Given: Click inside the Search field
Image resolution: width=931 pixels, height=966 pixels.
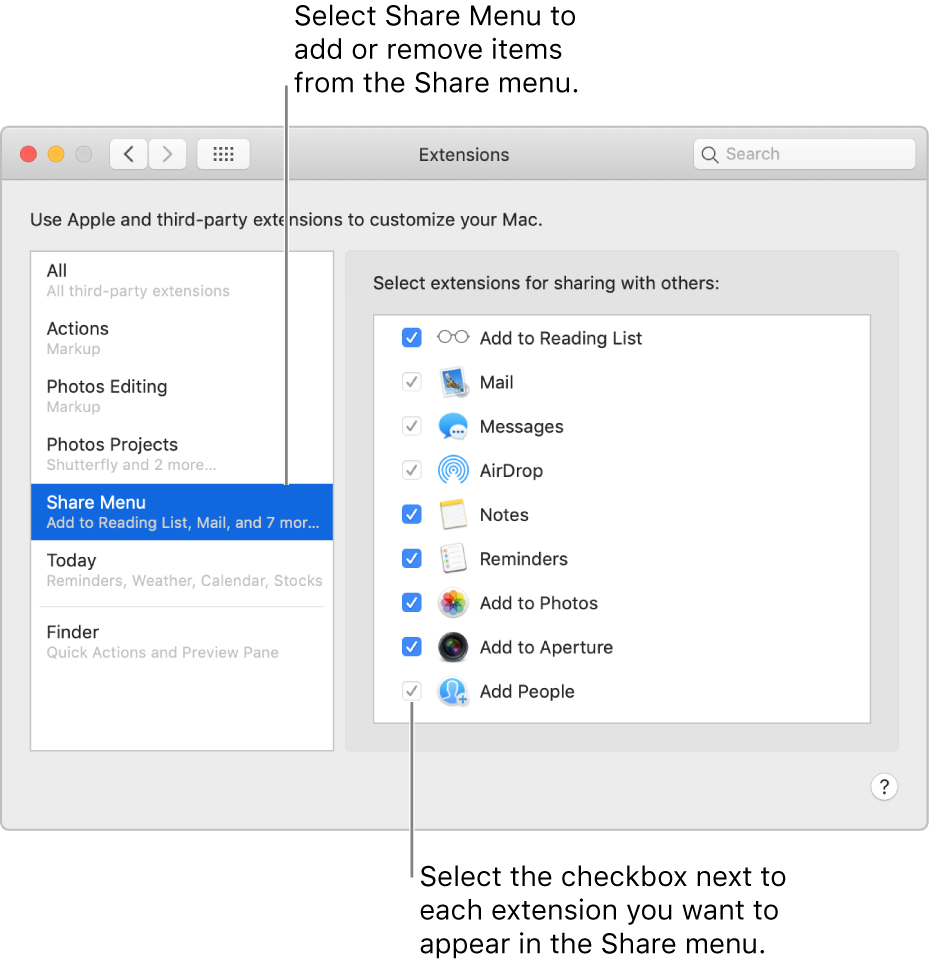Looking at the screenshot, I should 804,153.
